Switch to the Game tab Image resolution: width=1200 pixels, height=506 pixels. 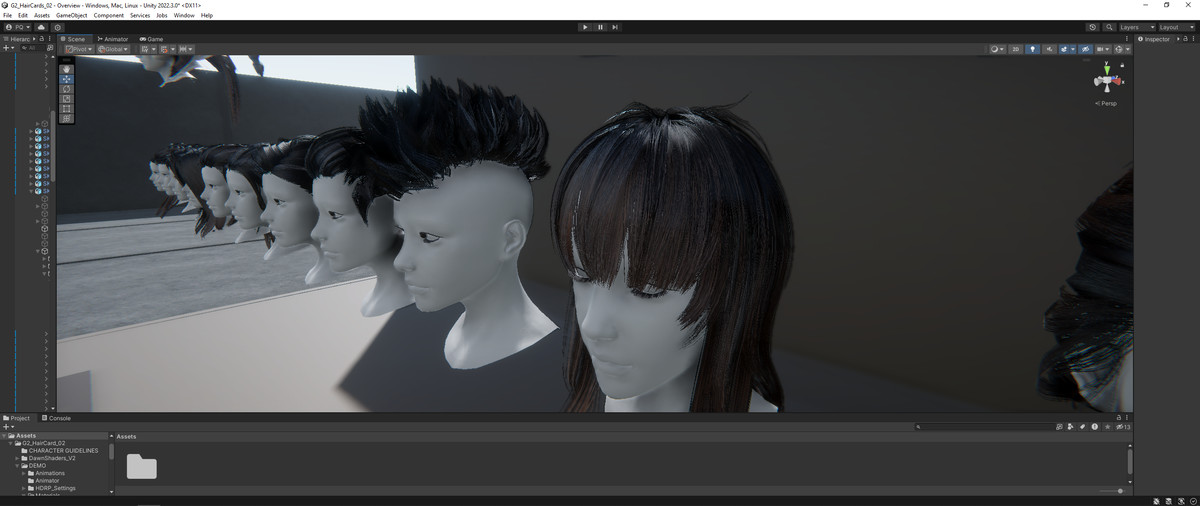pyautogui.click(x=151, y=39)
